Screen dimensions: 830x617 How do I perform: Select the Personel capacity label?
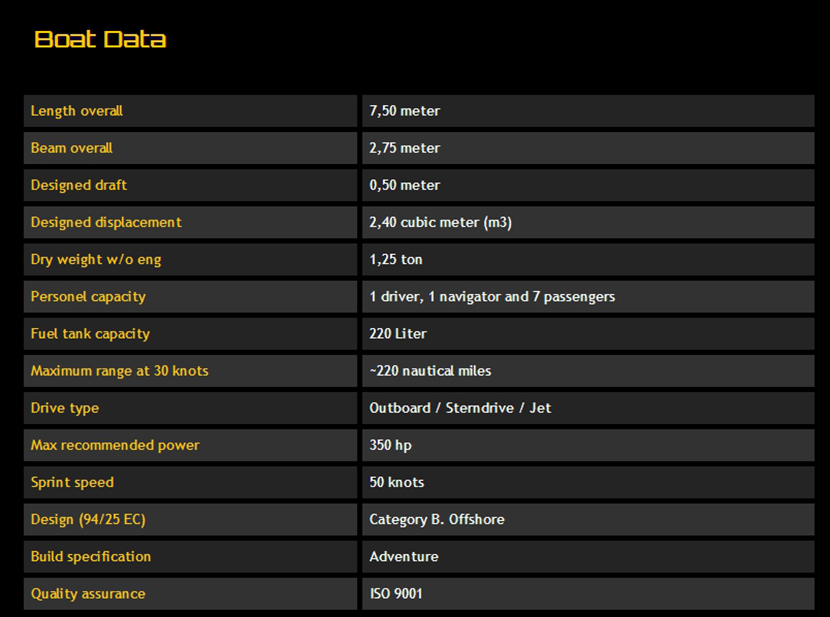click(x=88, y=296)
